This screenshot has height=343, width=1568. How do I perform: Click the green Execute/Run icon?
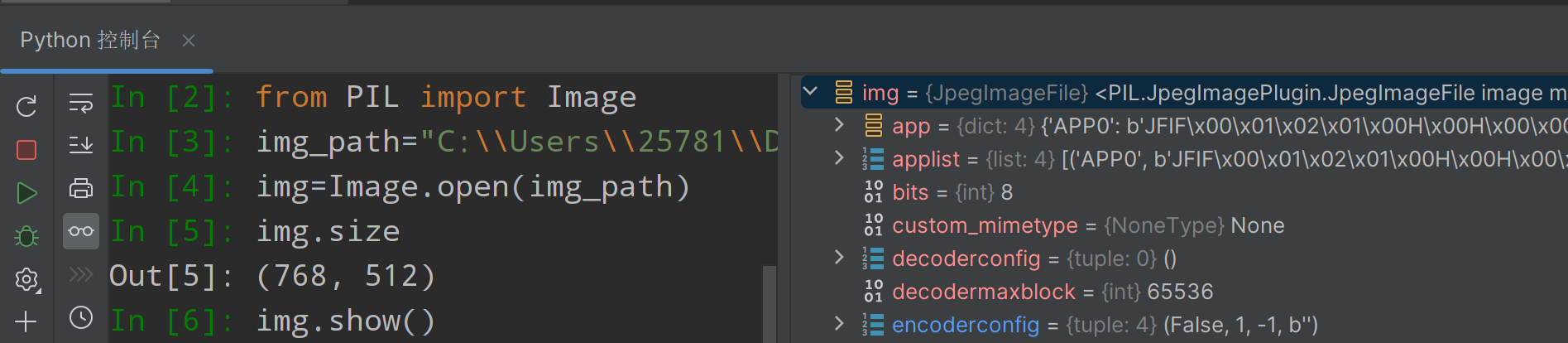coord(26,193)
